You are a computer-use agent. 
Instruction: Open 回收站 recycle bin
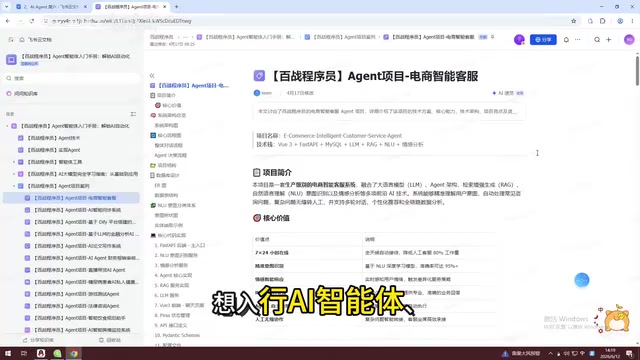point(110,340)
